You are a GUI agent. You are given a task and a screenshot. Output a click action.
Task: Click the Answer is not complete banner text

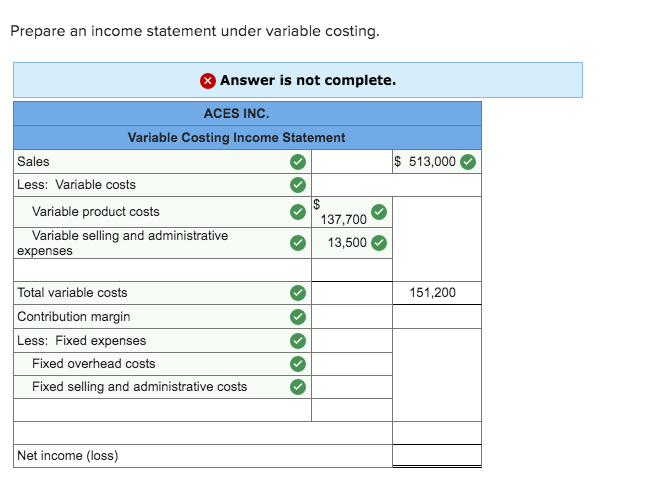click(308, 80)
